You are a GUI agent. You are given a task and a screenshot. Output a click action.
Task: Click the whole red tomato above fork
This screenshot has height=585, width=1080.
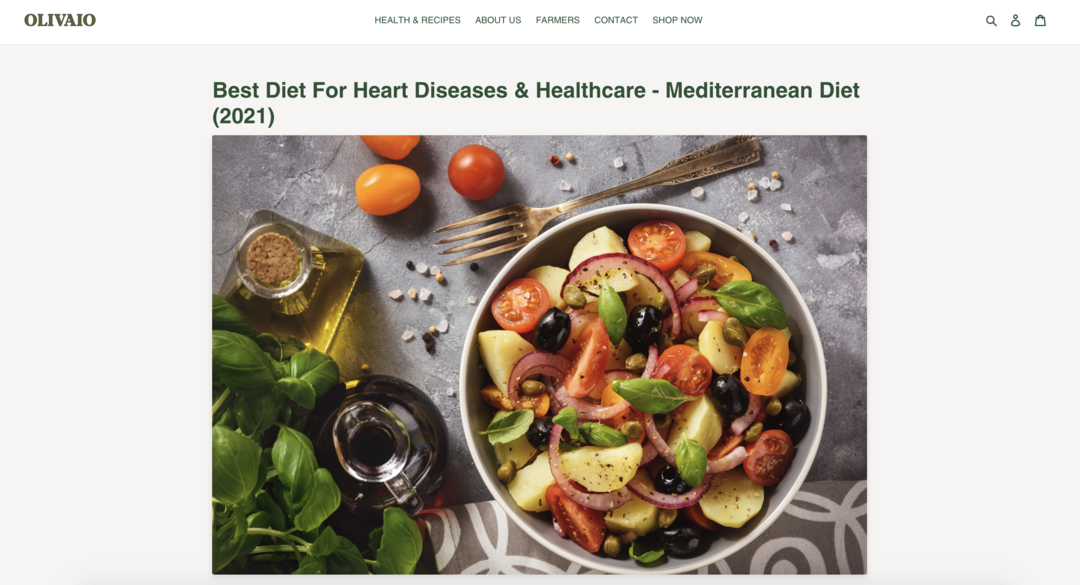point(476,172)
